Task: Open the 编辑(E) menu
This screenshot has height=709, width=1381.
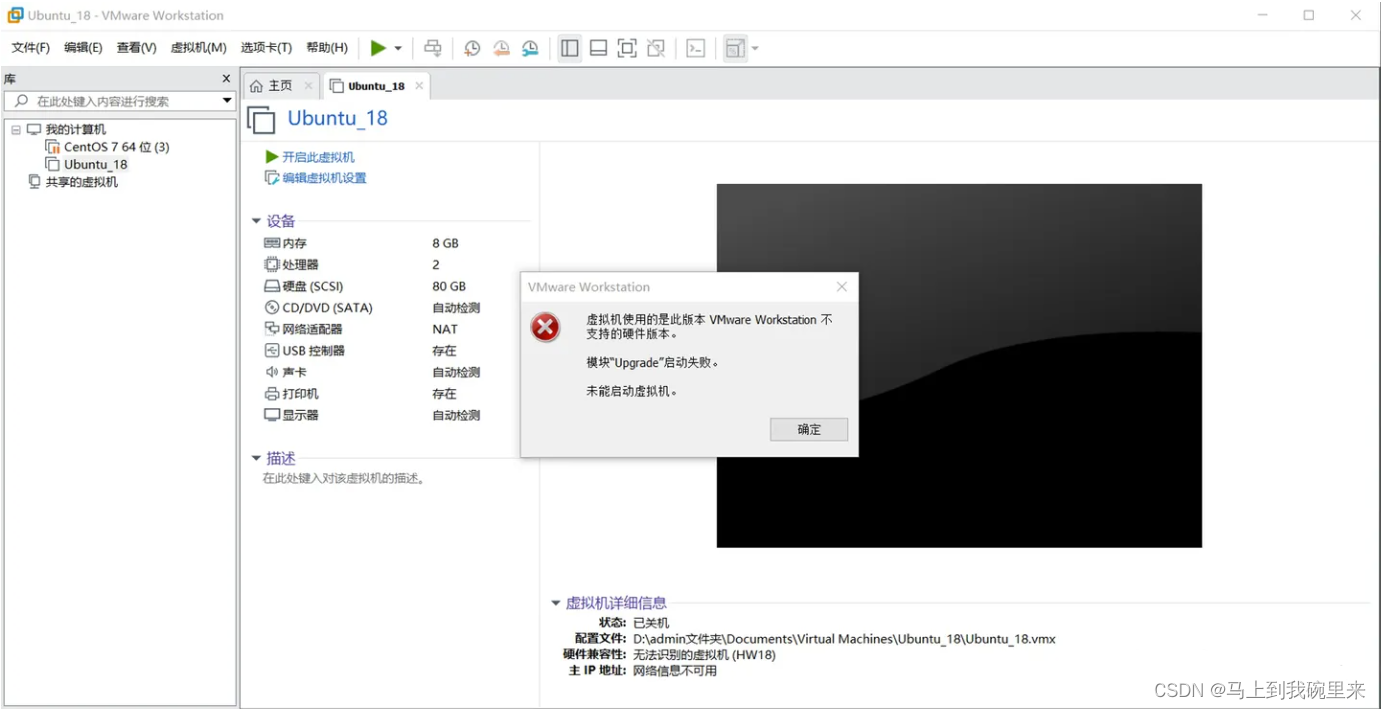Action: pos(83,48)
